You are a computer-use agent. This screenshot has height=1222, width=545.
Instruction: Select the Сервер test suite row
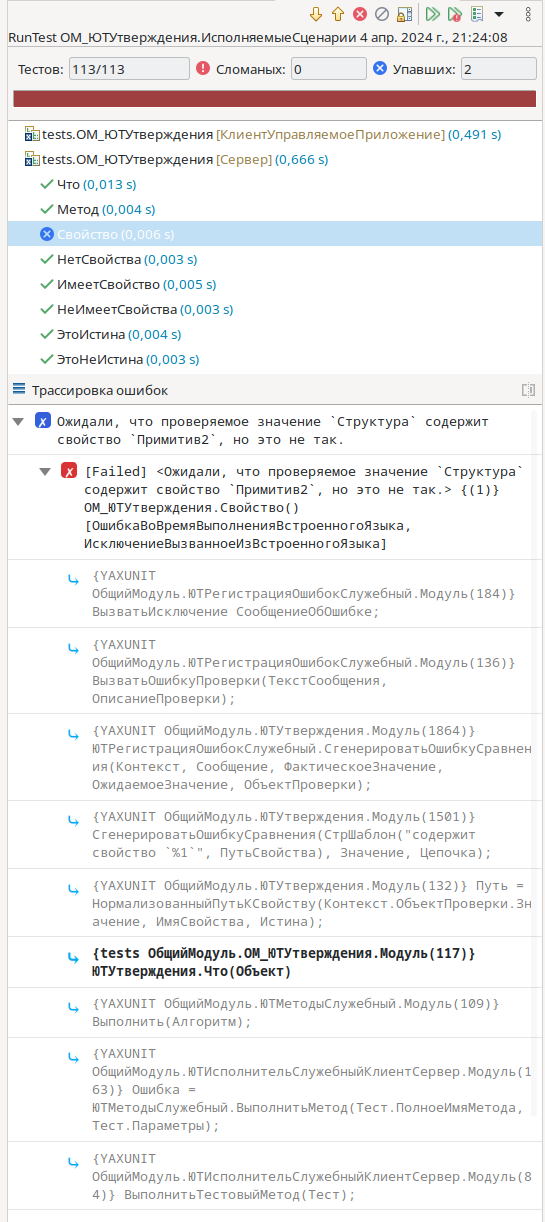pyautogui.click(x=272, y=159)
